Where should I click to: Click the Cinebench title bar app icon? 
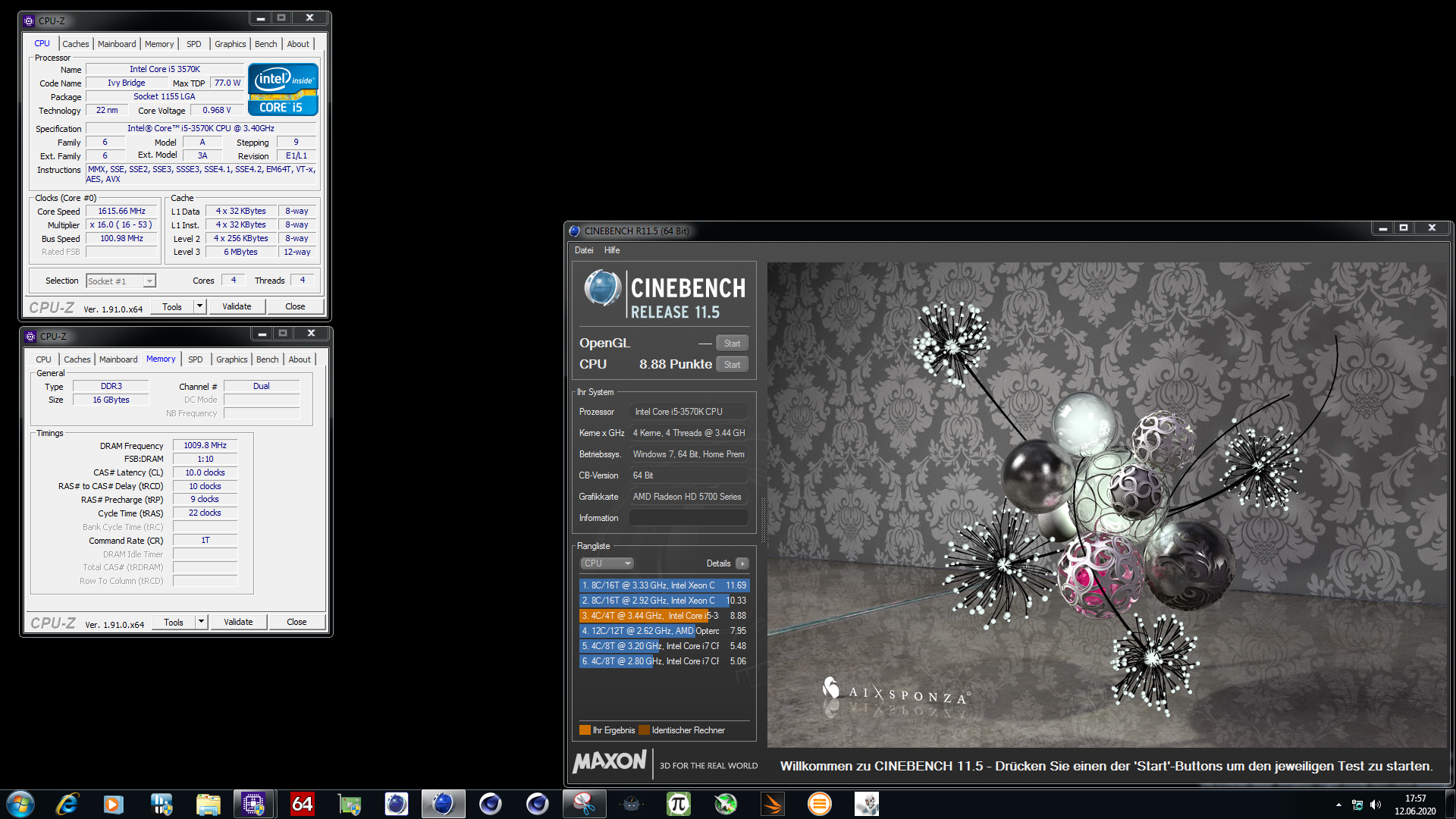(x=574, y=231)
